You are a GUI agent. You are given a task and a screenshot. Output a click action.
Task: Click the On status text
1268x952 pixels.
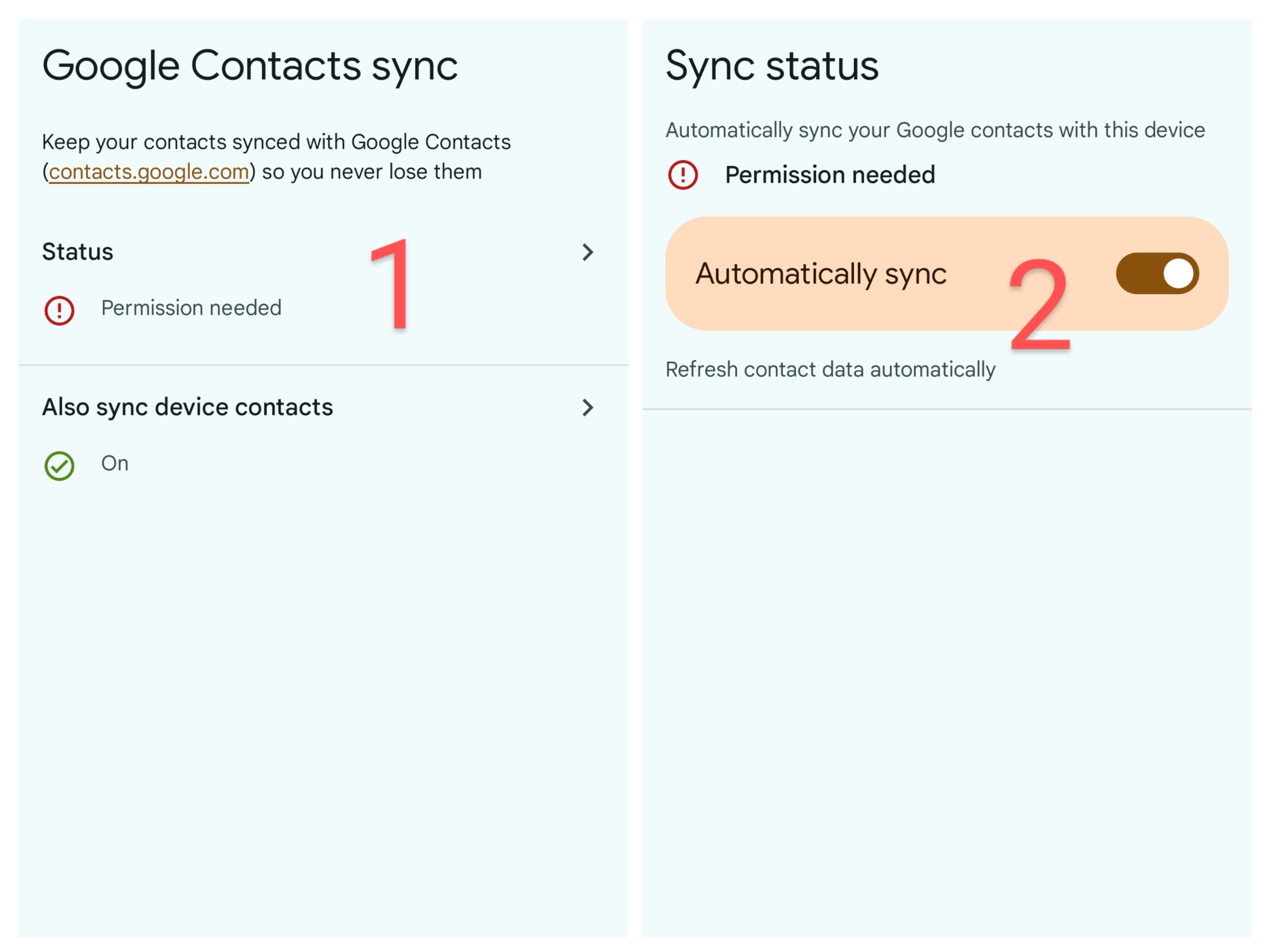click(x=115, y=464)
